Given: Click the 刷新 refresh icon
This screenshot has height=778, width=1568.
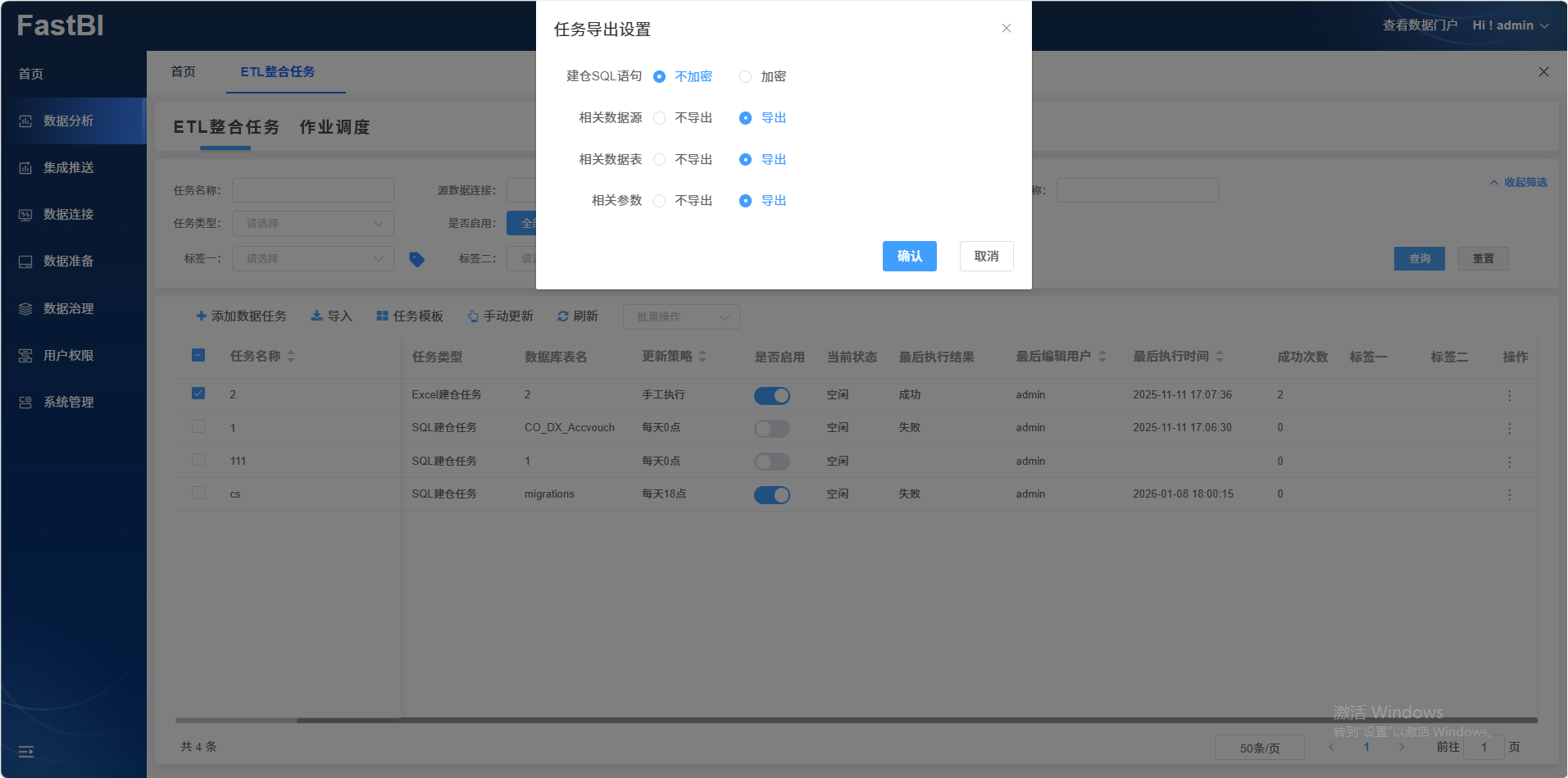Looking at the screenshot, I should click(562, 316).
